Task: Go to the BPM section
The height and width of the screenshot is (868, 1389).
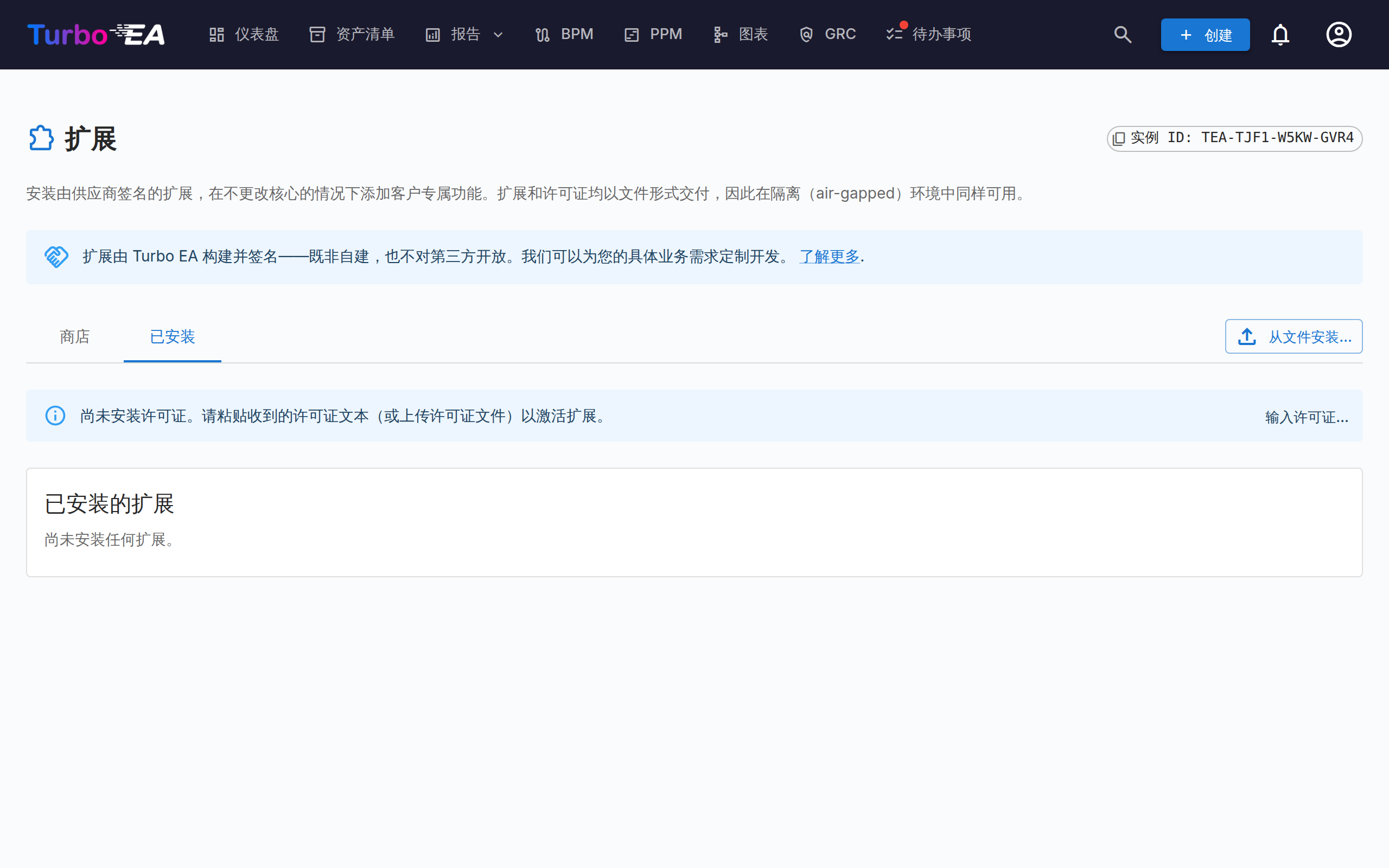Action: (x=564, y=34)
